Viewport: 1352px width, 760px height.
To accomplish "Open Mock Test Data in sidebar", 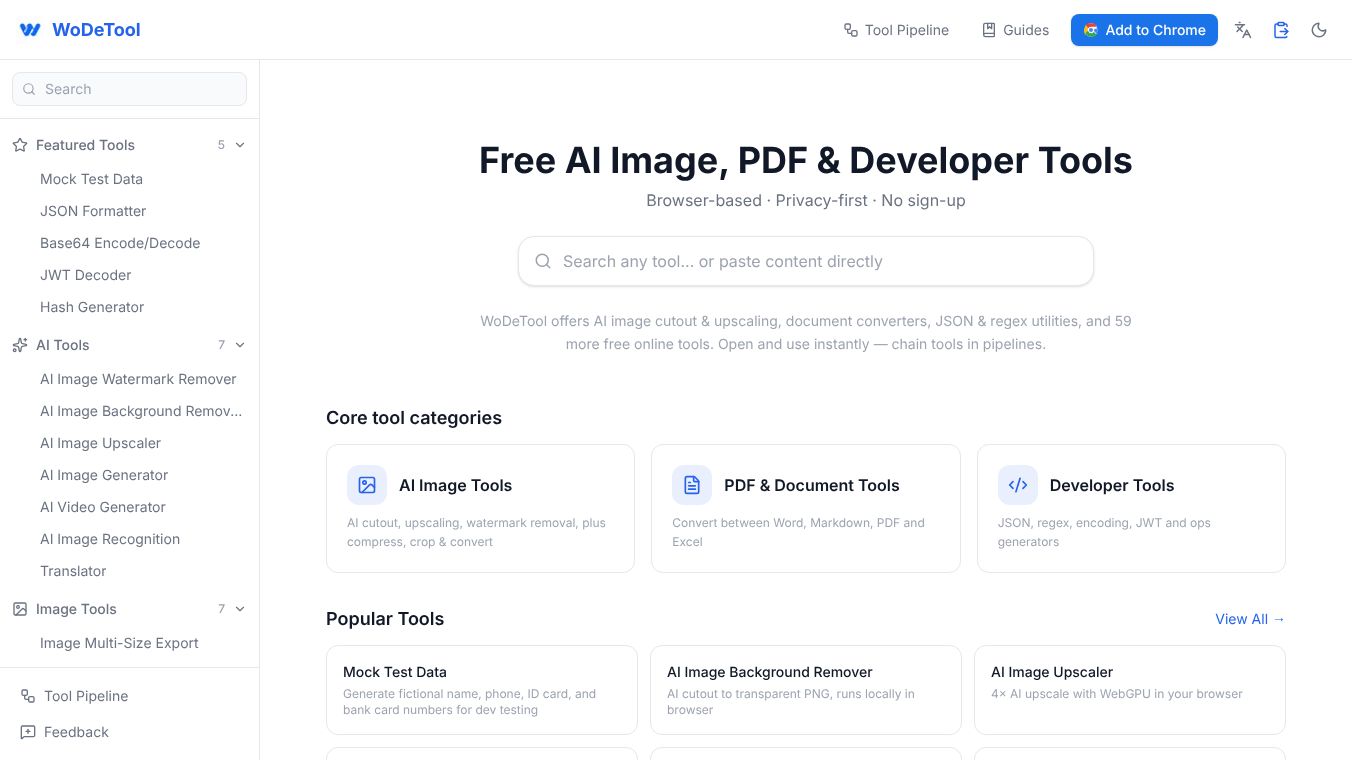I will 91,179.
